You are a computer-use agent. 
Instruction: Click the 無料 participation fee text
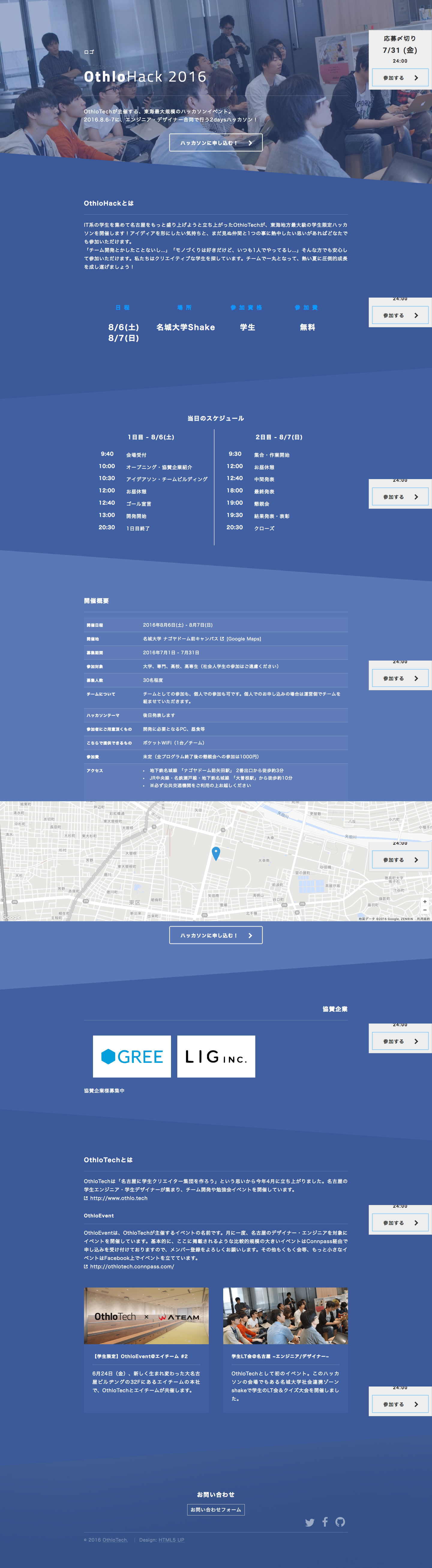tap(308, 328)
